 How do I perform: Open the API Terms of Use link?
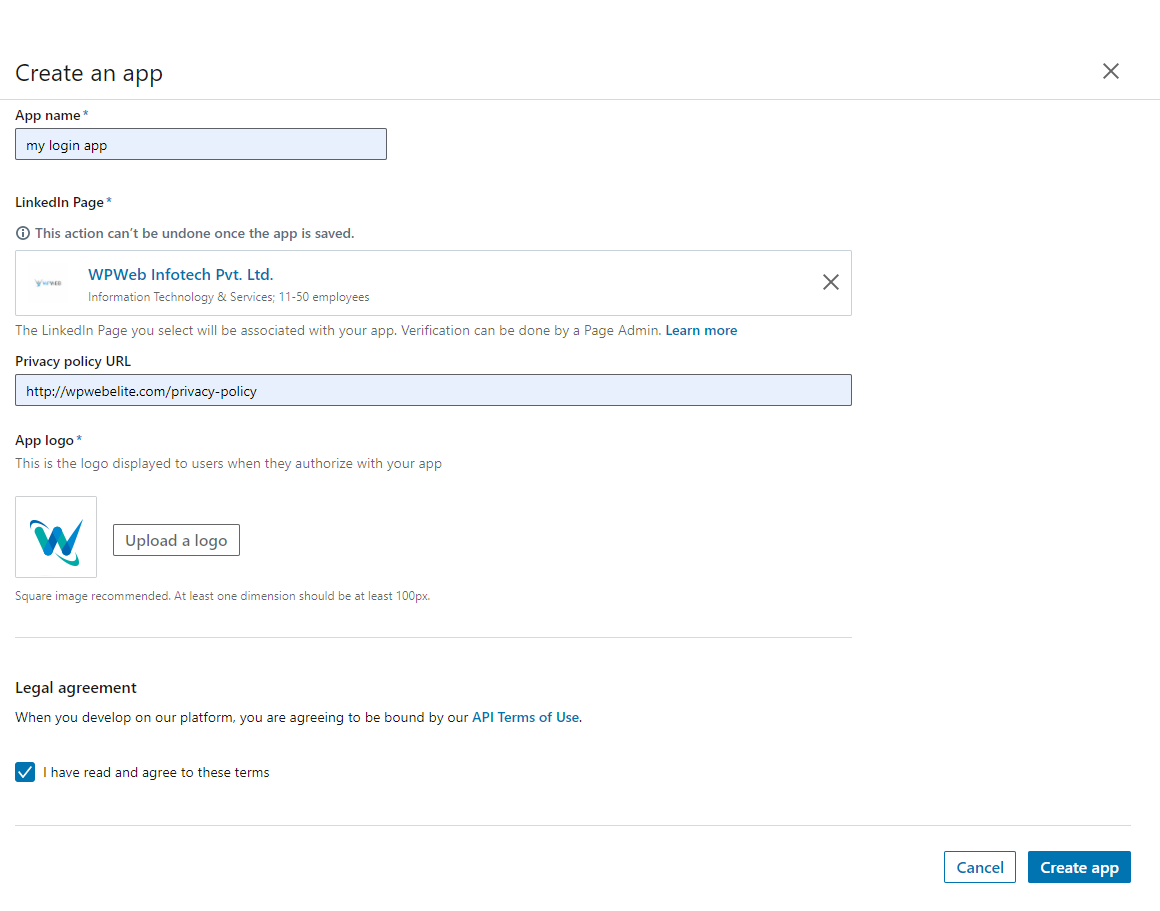click(x=526, y=717)
